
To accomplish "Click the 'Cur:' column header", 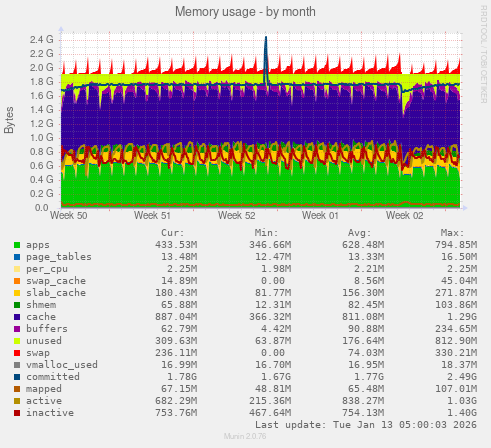I will pyautogui.click(x=173, y=233).
